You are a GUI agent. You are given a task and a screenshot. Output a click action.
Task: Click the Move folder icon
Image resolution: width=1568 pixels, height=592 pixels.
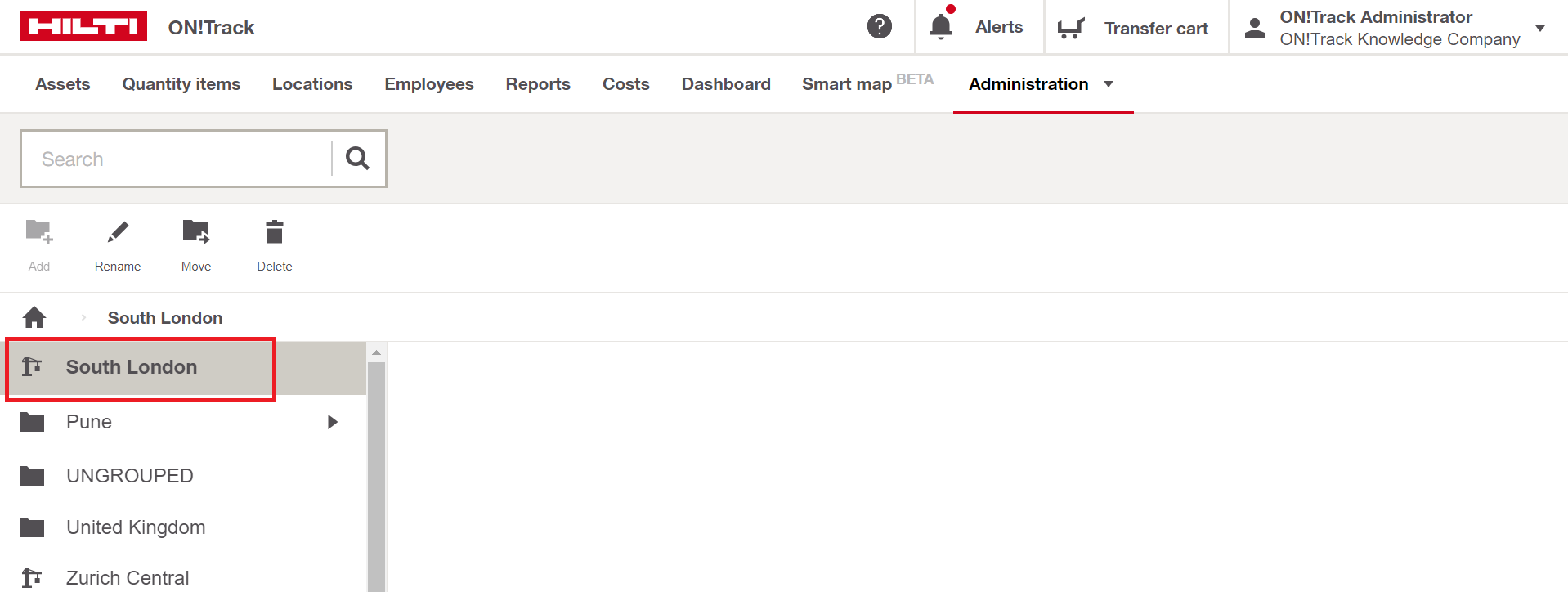tap(196, 232)
